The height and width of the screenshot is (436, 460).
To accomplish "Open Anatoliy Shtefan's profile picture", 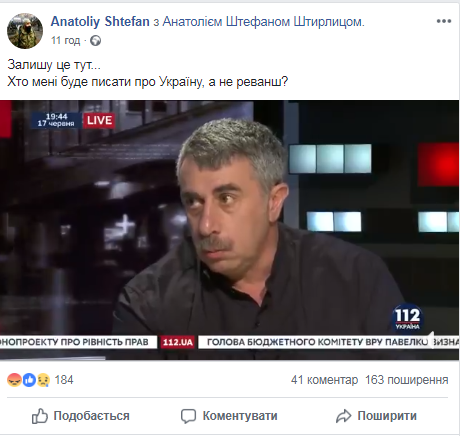I will click(25, 31).
